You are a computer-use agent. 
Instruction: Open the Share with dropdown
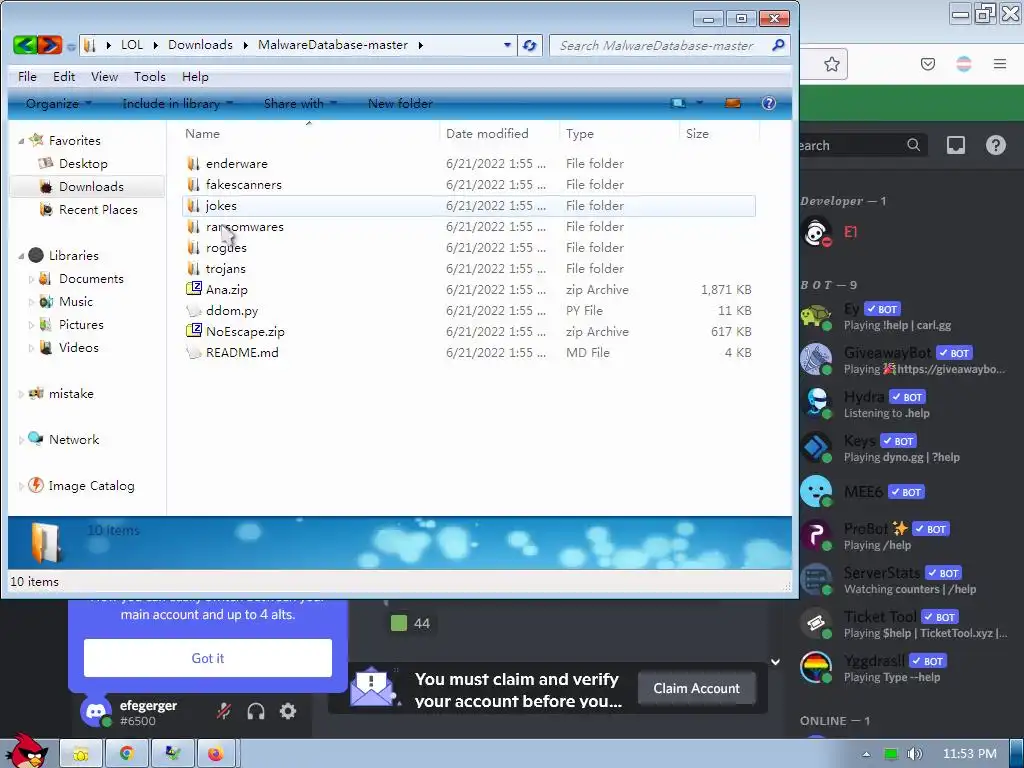[300, 103]
